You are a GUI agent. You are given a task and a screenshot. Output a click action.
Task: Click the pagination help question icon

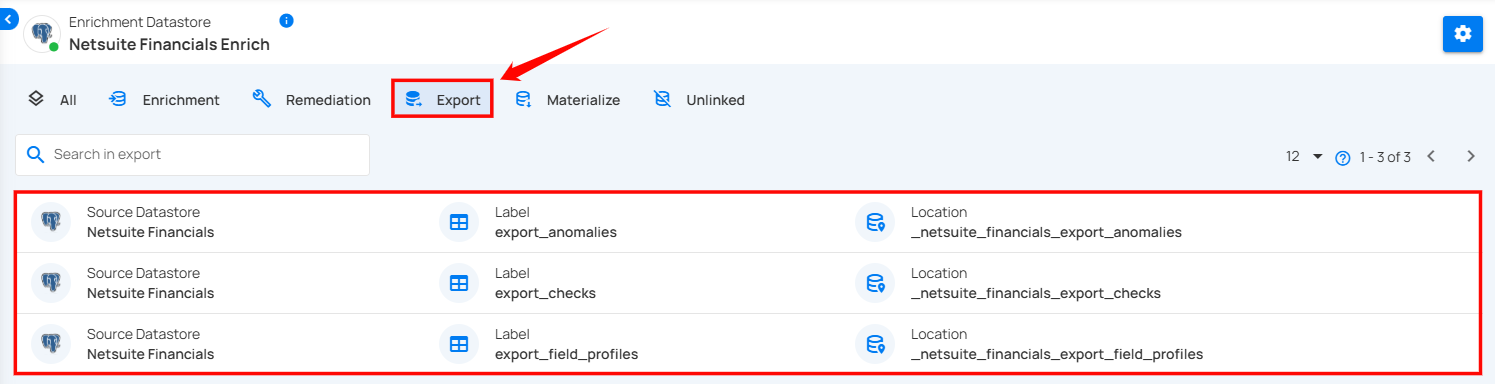click(x=1343, y=158)
